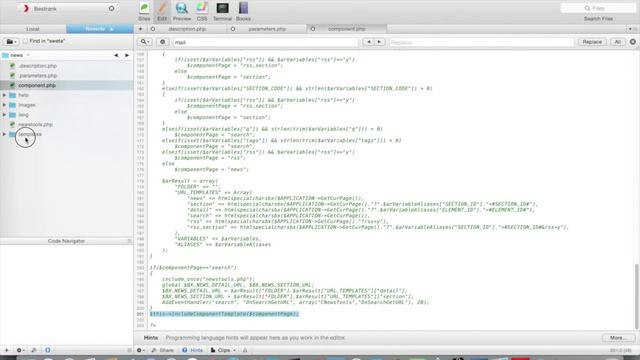Enable the Find in "sweta" checkbox
640x360 pixels.
(x=25, y=41)
